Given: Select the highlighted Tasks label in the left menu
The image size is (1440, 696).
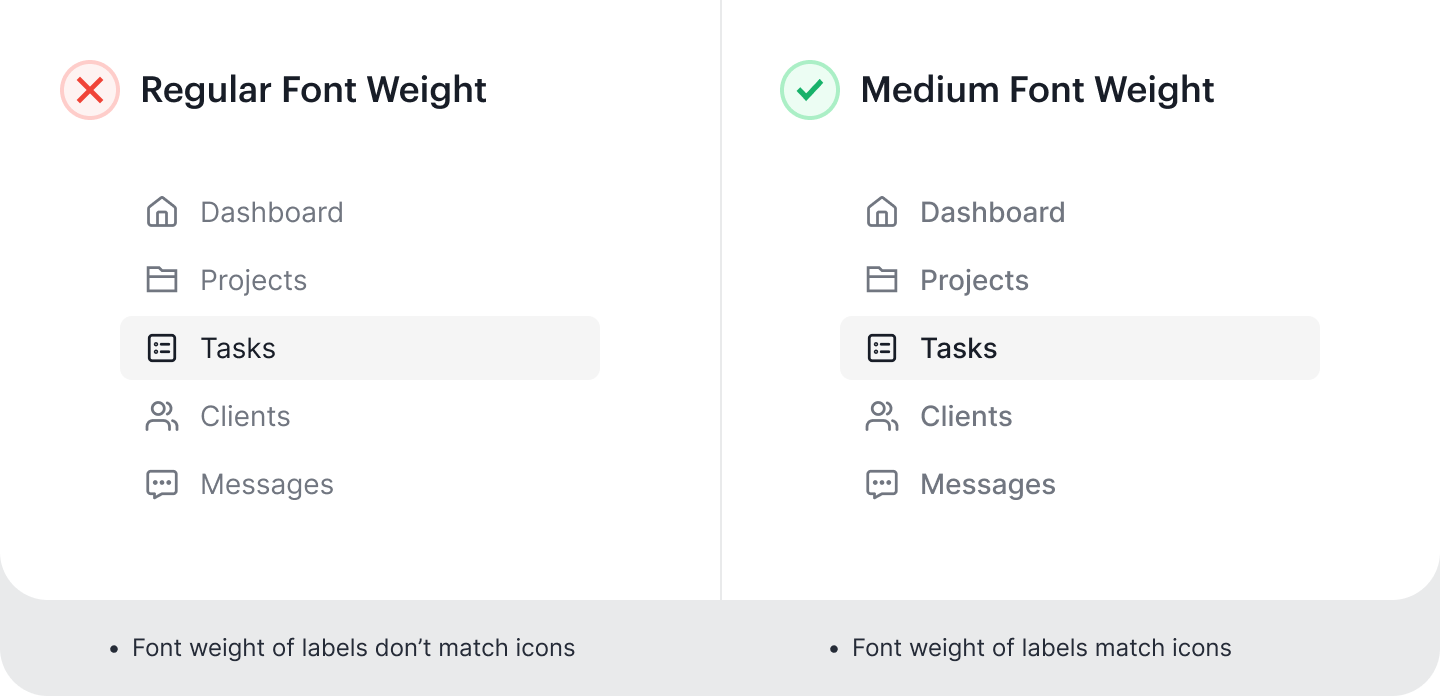Looking at the screenshot, I should pyautogui.click(x=238, y=348).
